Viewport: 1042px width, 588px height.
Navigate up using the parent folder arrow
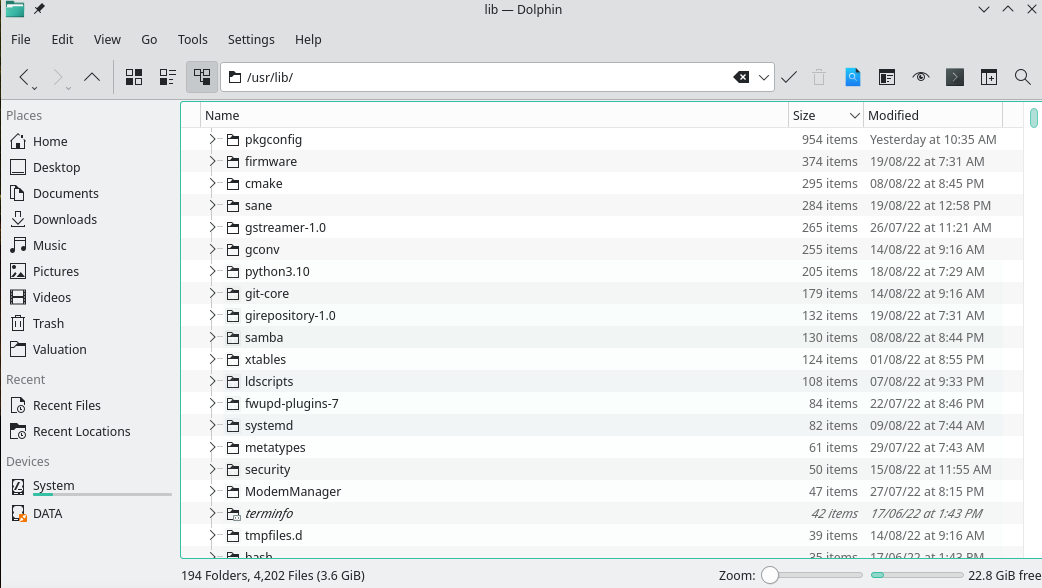coord(92,77)
